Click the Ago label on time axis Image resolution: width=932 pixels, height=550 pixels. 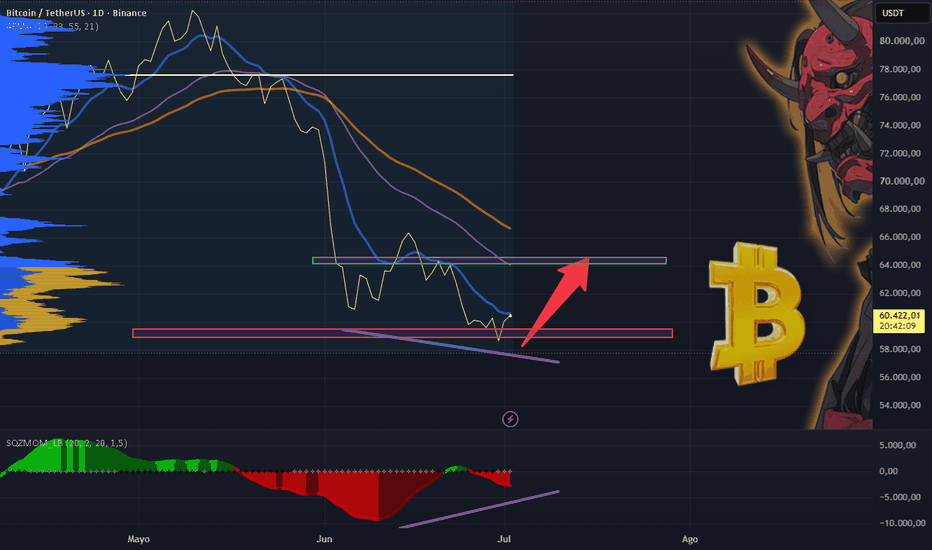[x=689, y=539]
